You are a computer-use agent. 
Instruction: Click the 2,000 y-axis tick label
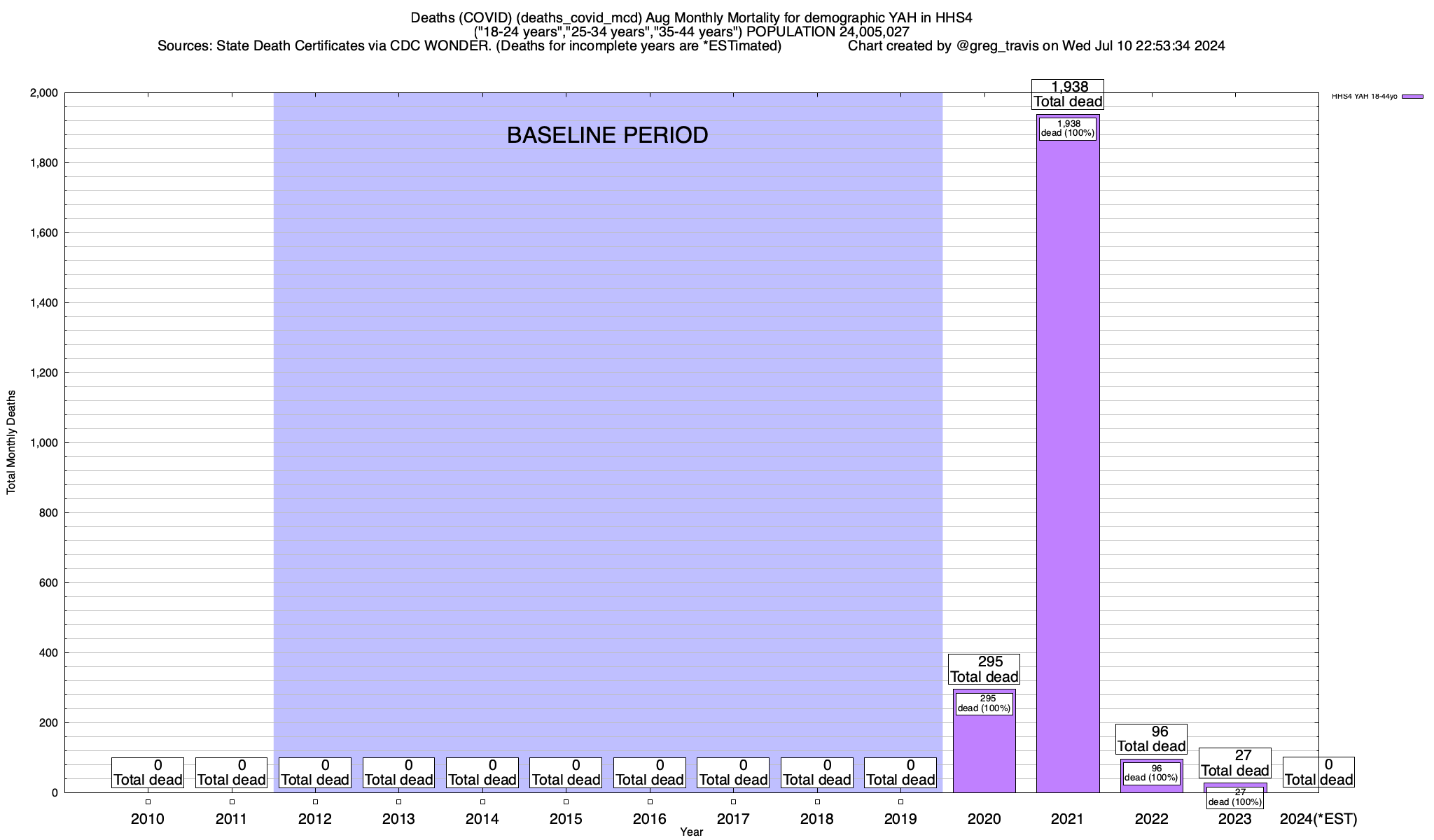click(x=43, y=93)
